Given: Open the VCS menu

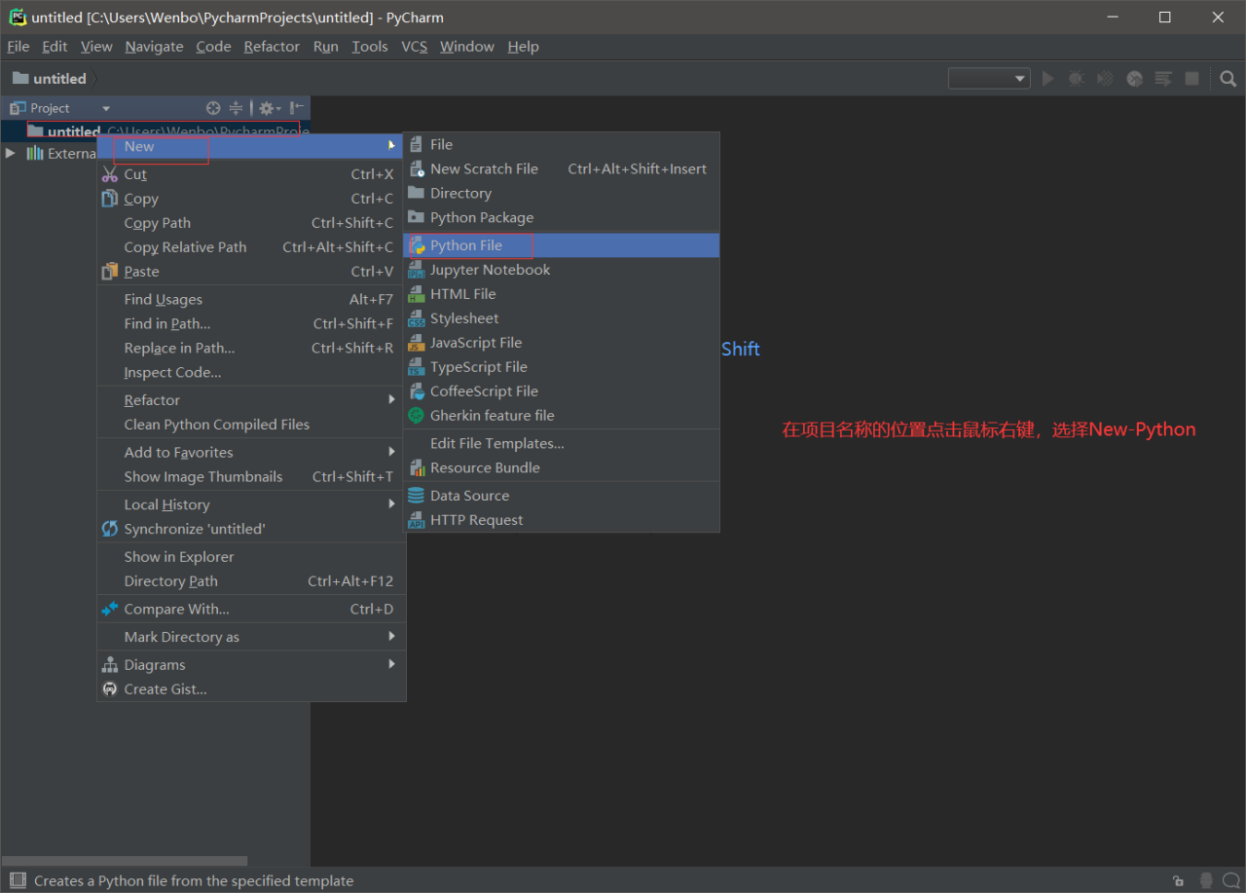Looking at the screenshot, I should point(414,46).
